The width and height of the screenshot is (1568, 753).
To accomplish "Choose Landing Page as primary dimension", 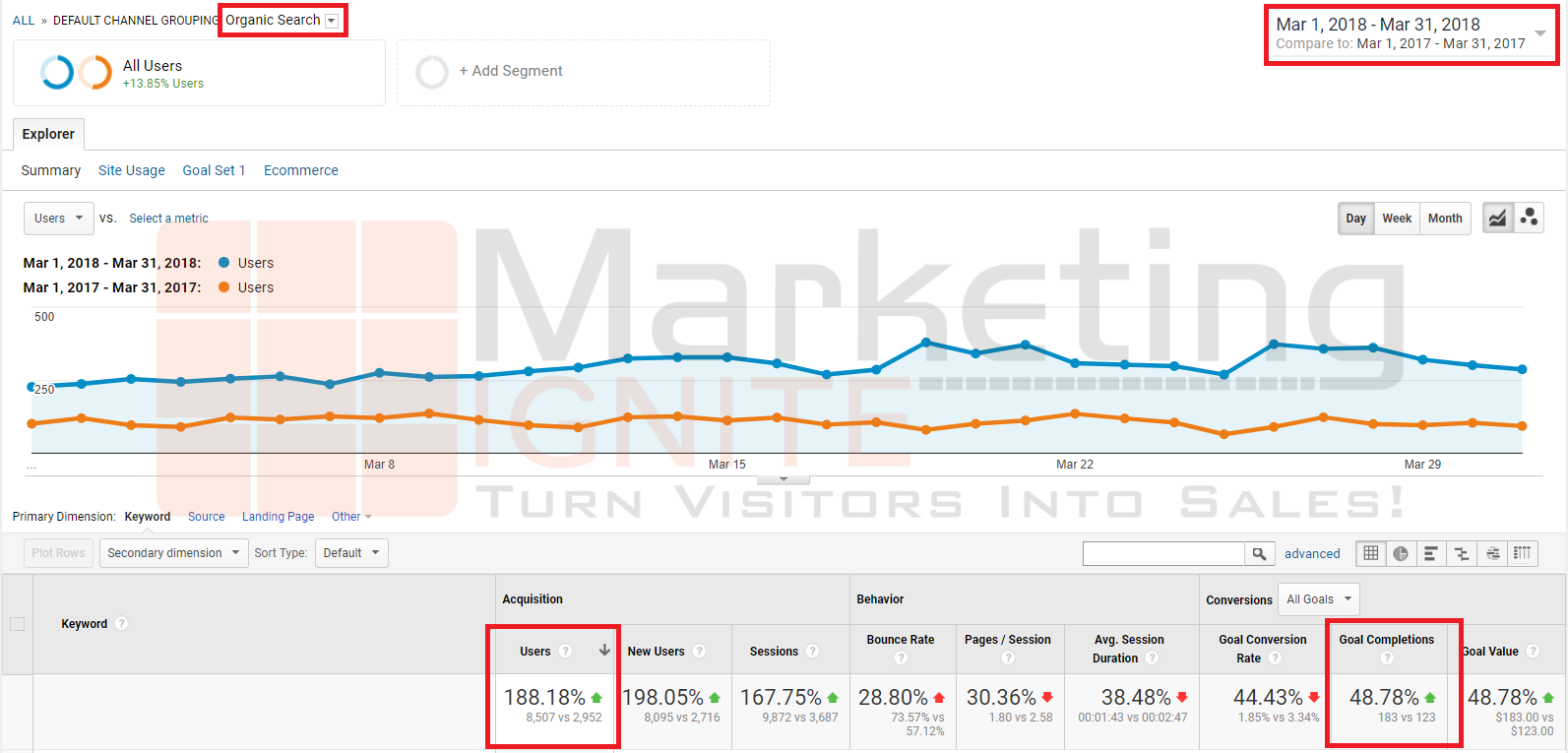I will point(278,517).
